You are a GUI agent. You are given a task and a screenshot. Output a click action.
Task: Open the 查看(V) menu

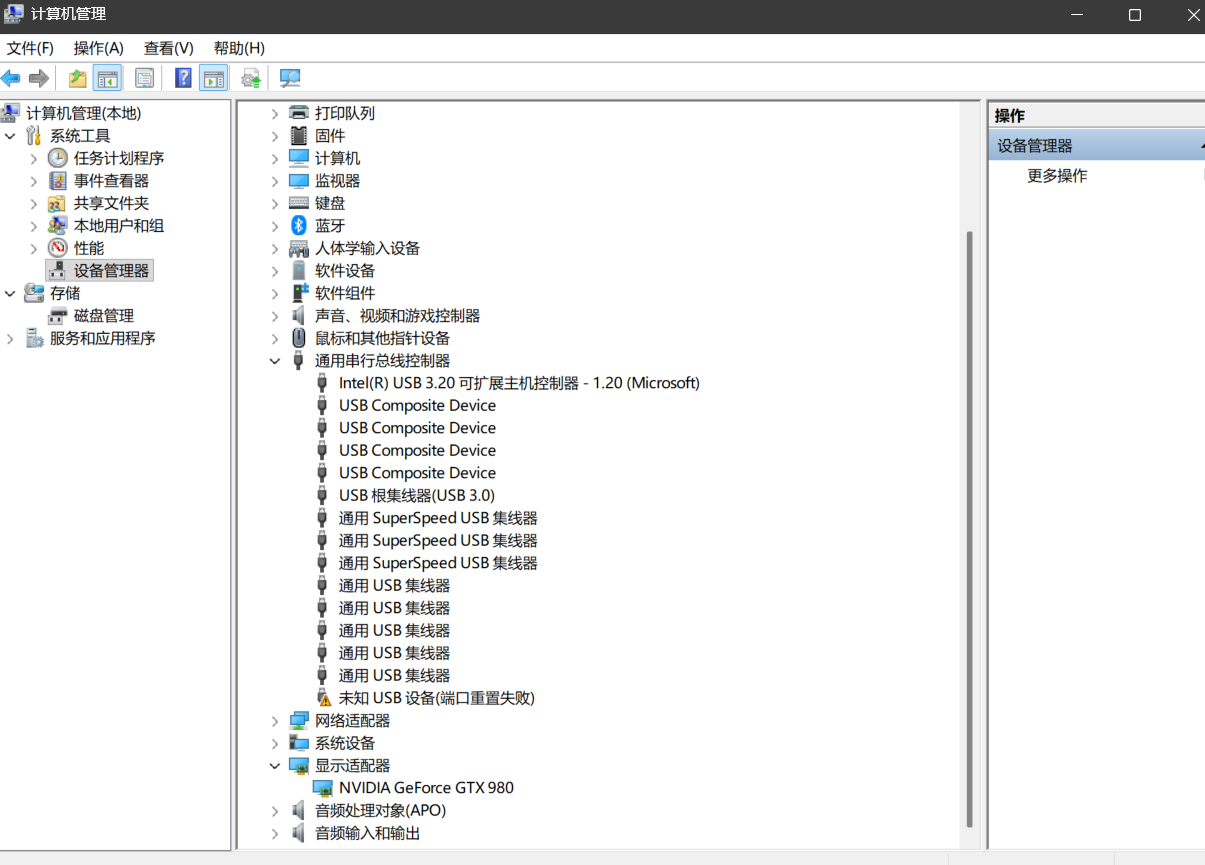click(x=168, y=48)
